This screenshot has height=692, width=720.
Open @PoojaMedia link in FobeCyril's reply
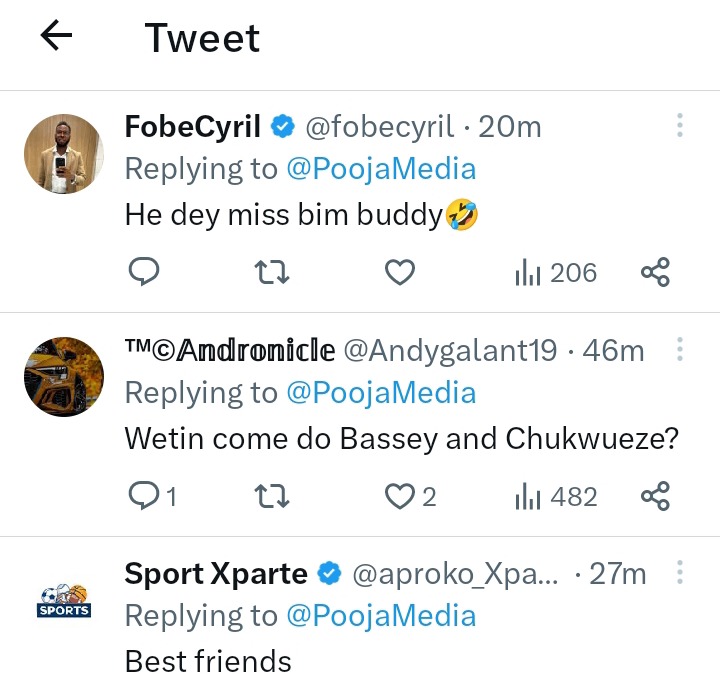[x=381, y=169]
